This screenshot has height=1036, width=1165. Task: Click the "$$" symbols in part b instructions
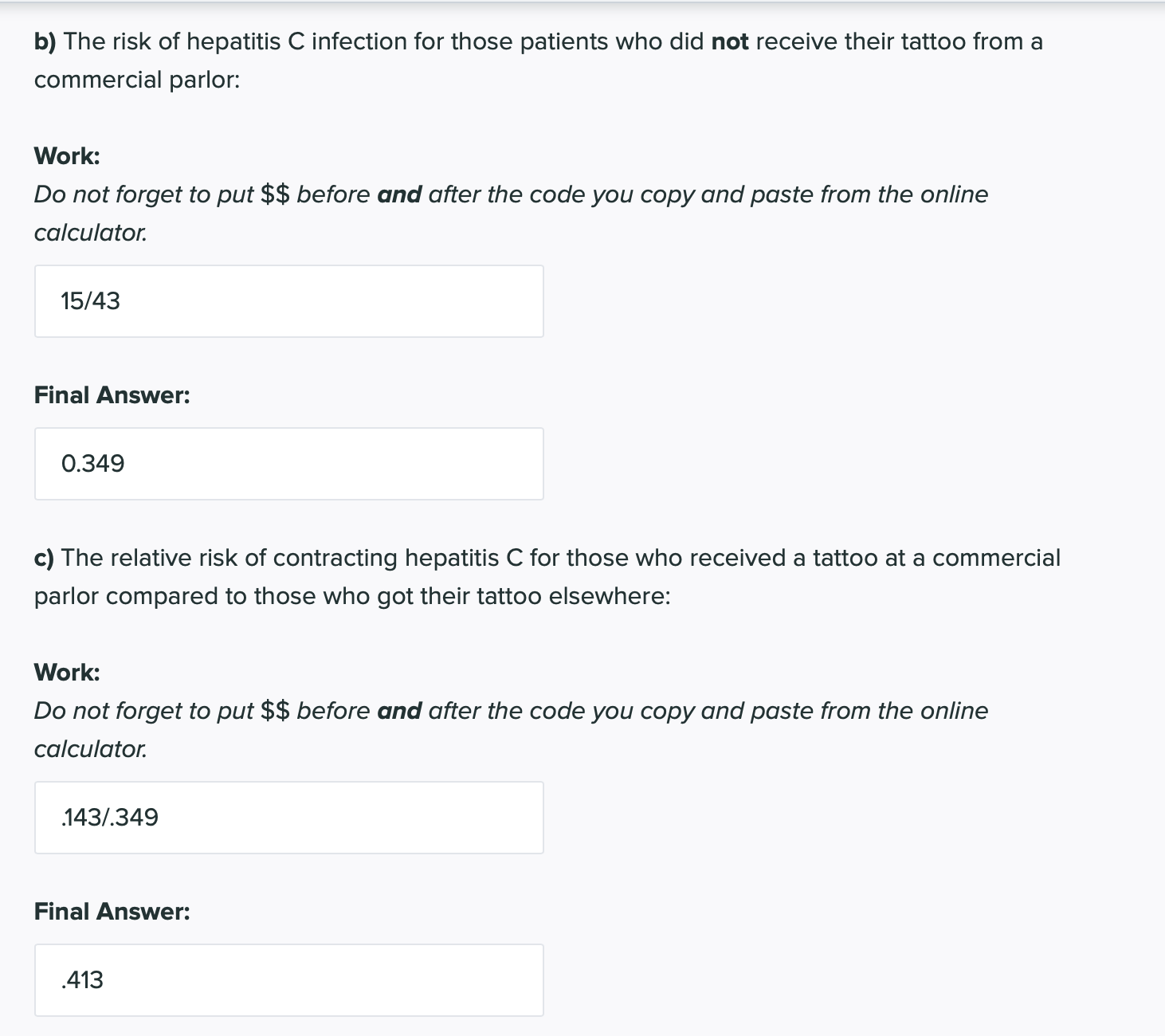point(275,194)
